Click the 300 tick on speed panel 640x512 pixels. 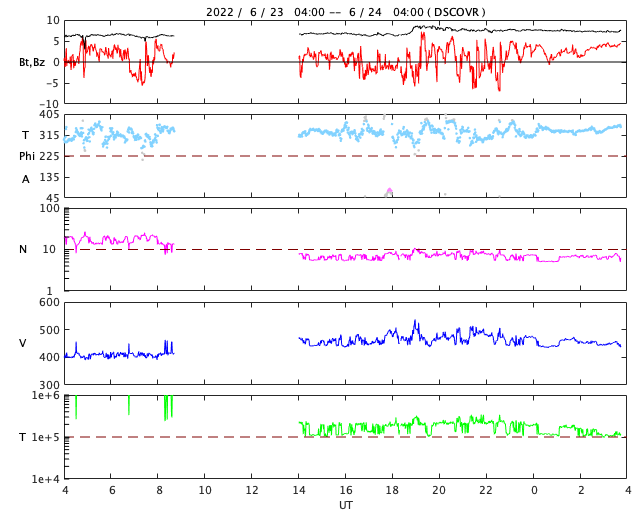49,385
